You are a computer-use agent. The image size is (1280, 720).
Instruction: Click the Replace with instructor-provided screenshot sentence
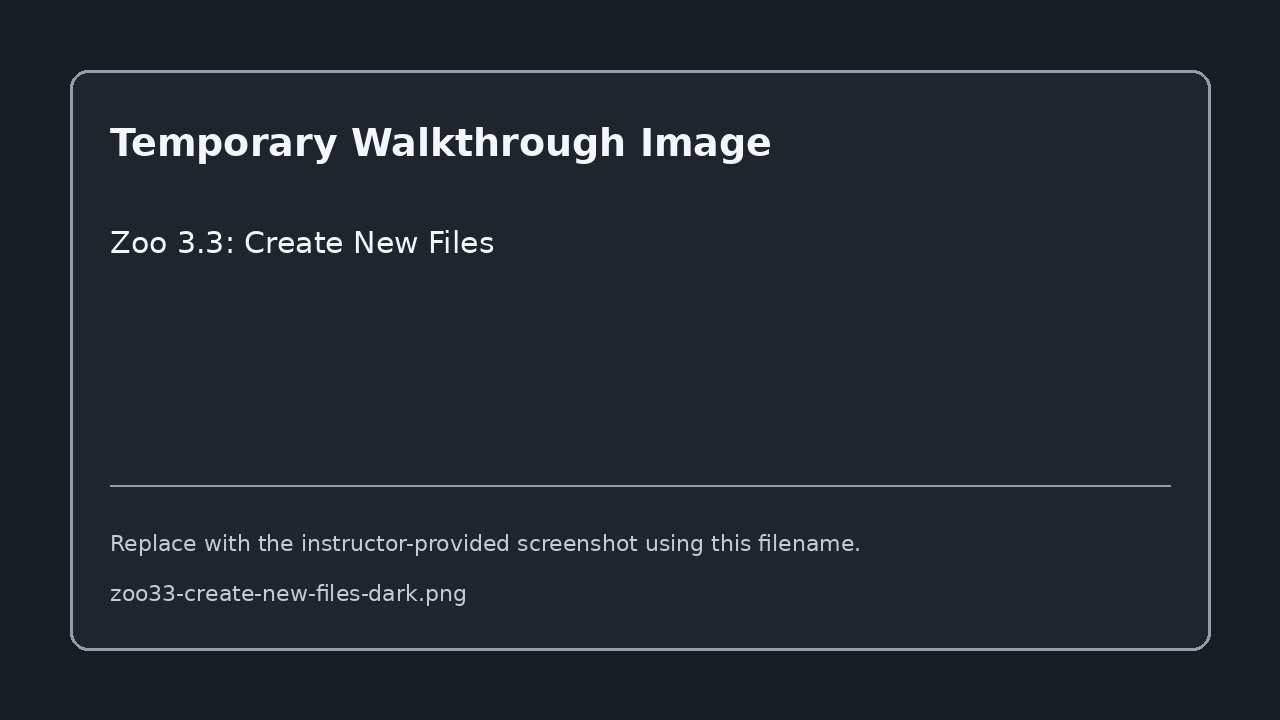tap(485, 544)
